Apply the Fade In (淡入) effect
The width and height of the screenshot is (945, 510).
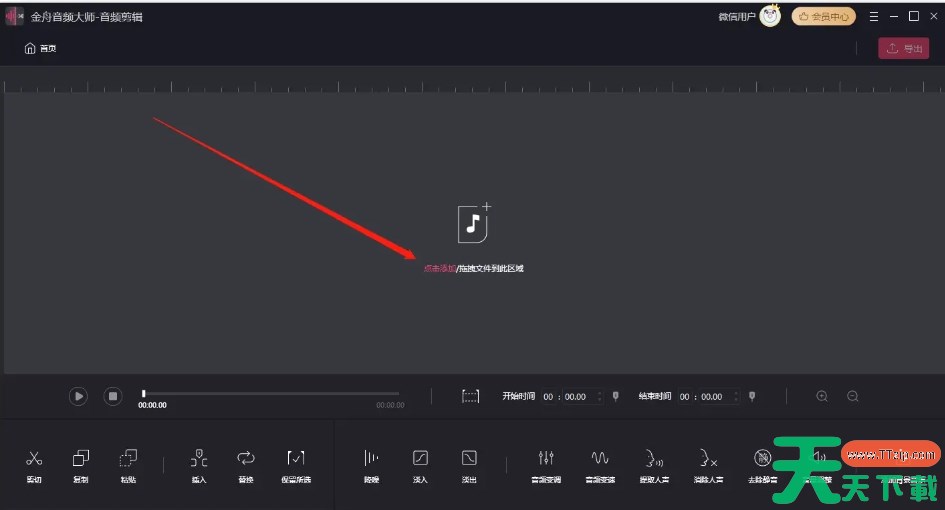click(x=420, y=465)
